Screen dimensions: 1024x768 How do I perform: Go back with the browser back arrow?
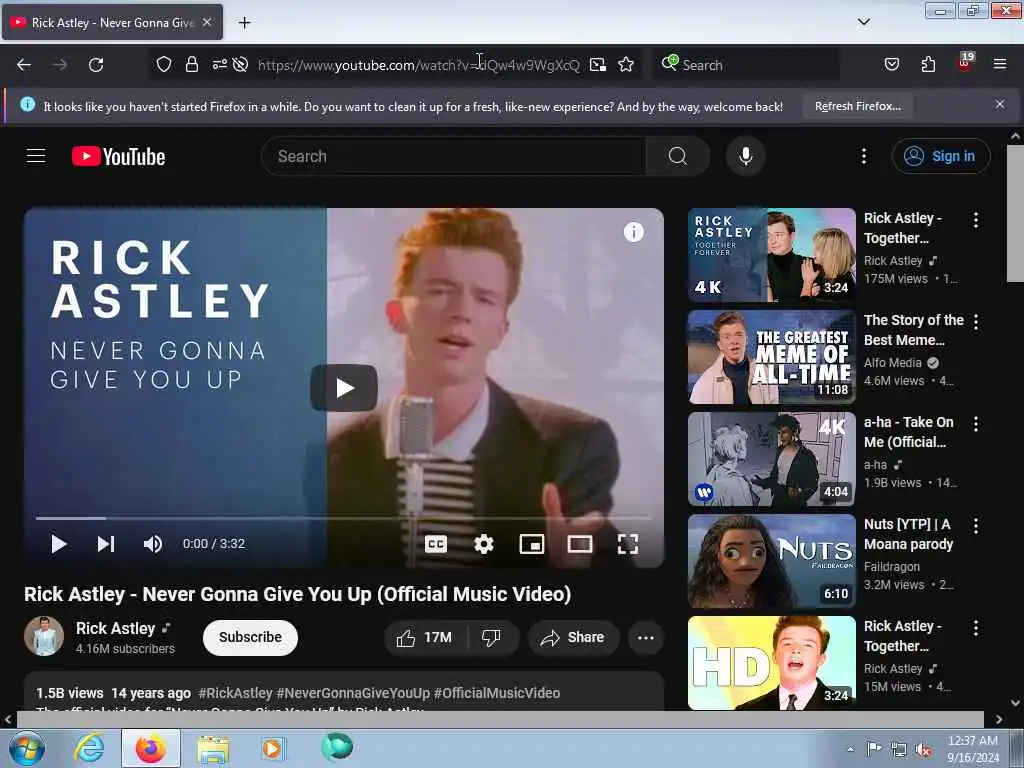coord(24,65)
